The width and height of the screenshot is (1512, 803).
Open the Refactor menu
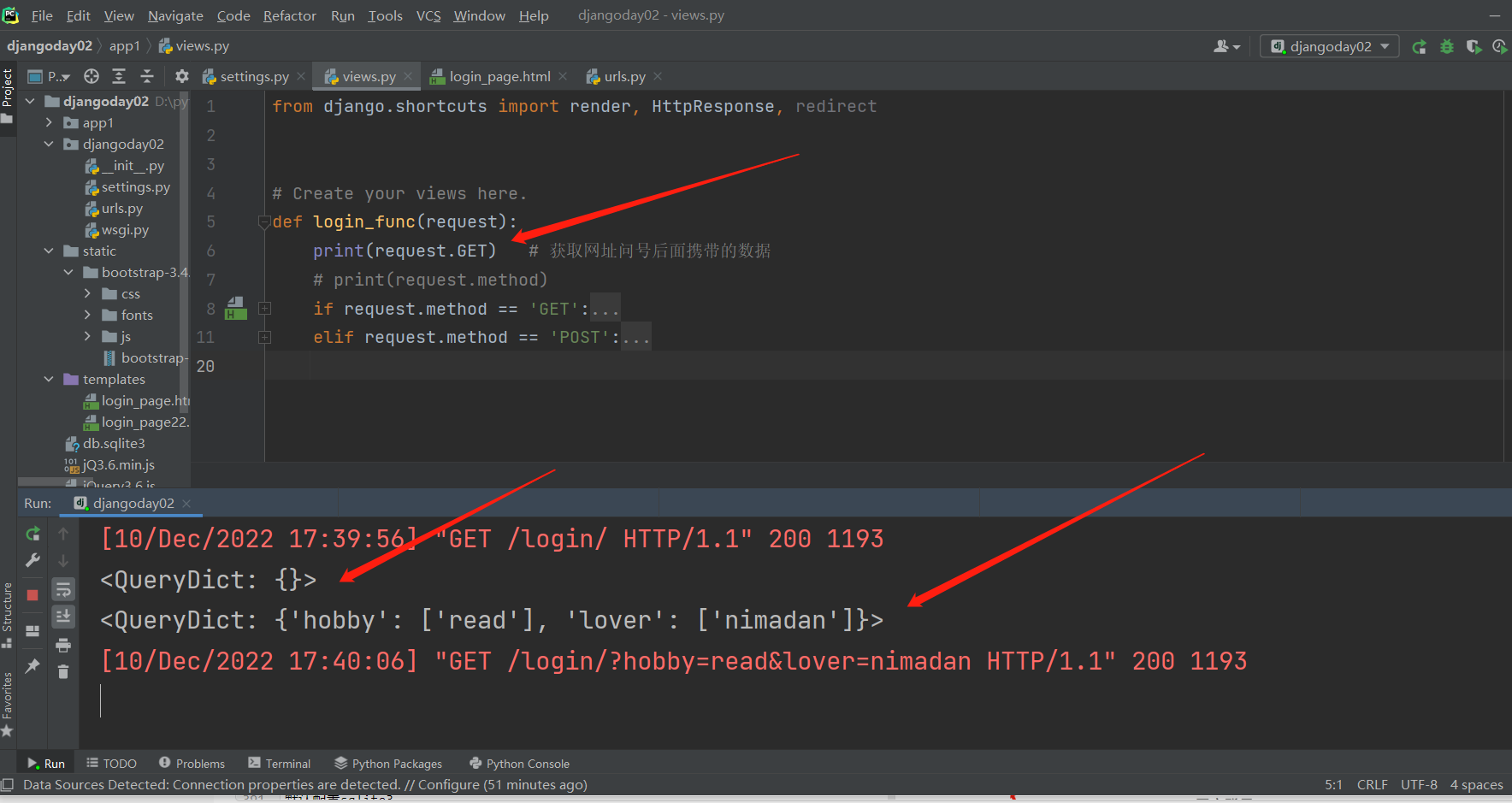click(289, 15)
